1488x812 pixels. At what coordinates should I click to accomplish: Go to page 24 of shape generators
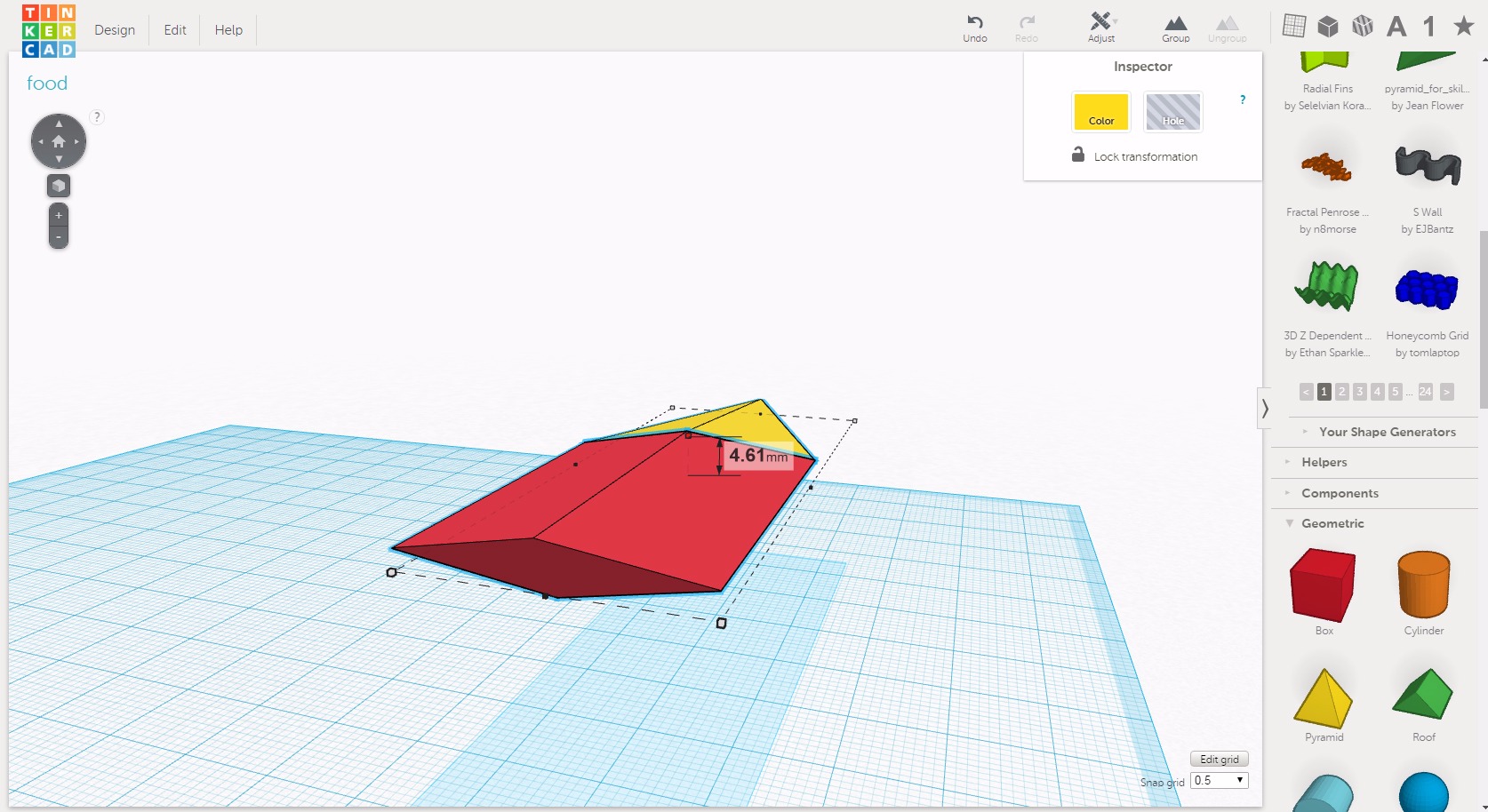click(x=1426, y=392)
